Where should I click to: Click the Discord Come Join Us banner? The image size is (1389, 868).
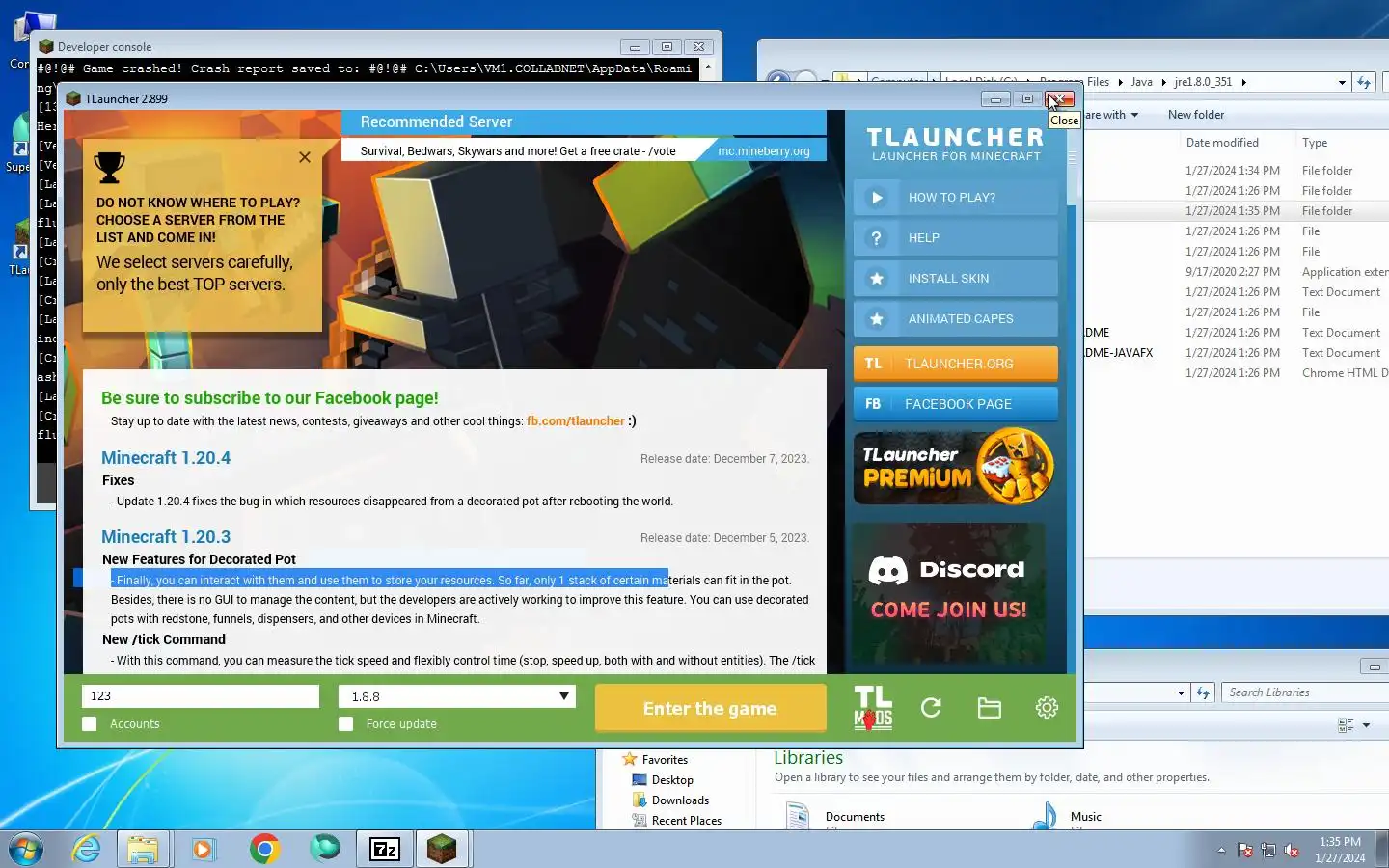pyautogui.click(x=949, y=593)
